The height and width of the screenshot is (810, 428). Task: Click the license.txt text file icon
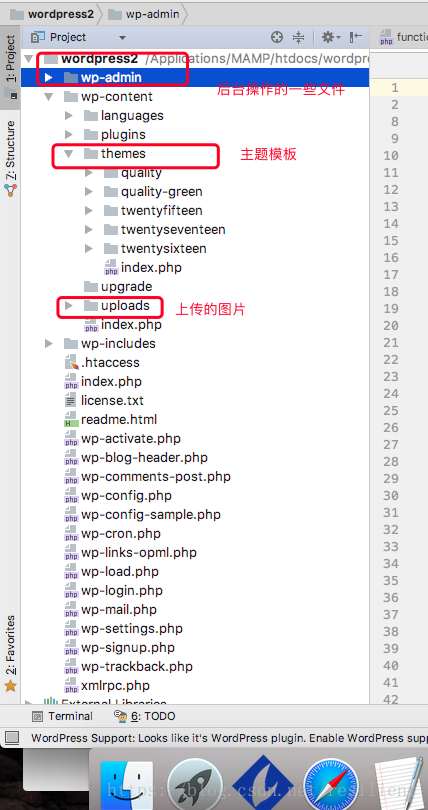(x=71, y=400)
